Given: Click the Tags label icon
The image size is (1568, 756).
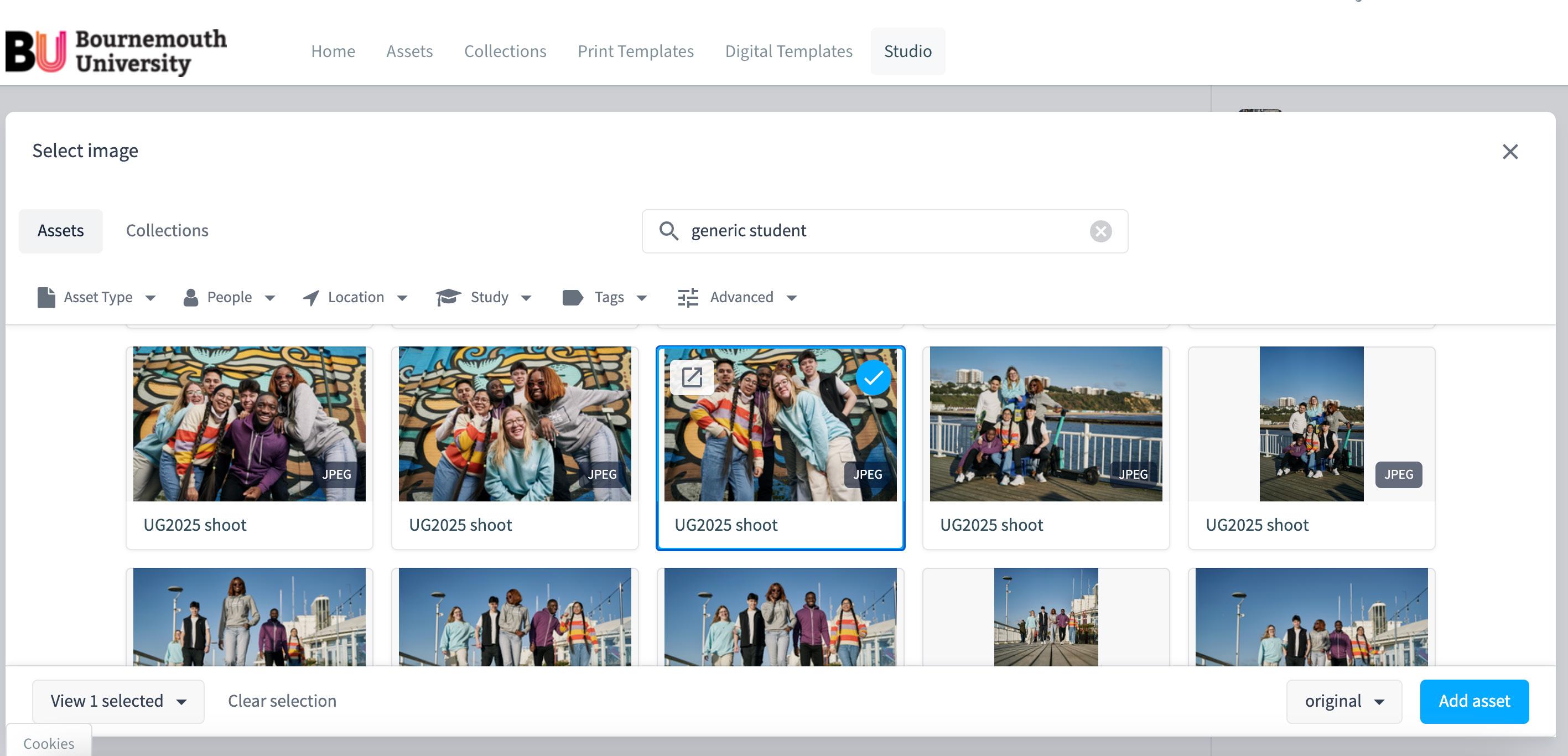Looking at the screenshot, I should pyautogui.click(x=572, y=297).
